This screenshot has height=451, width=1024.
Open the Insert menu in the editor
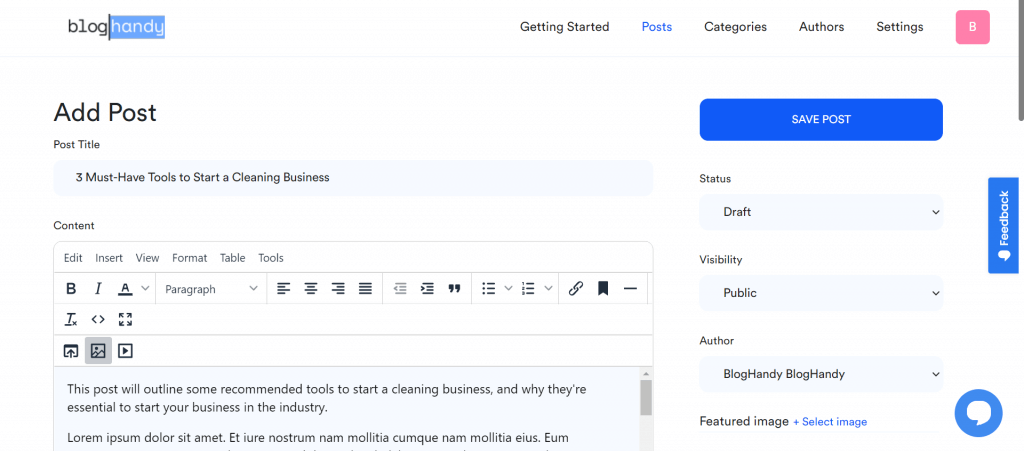pyautogui.click(x=109, y=258)
